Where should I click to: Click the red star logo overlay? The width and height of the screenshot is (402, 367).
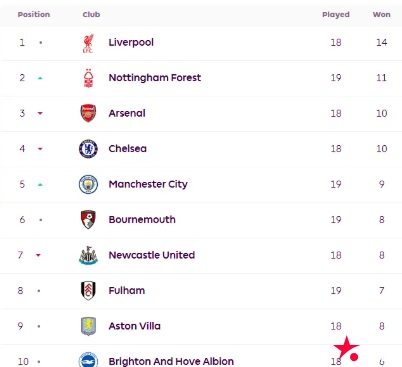[x=347, y=349]
